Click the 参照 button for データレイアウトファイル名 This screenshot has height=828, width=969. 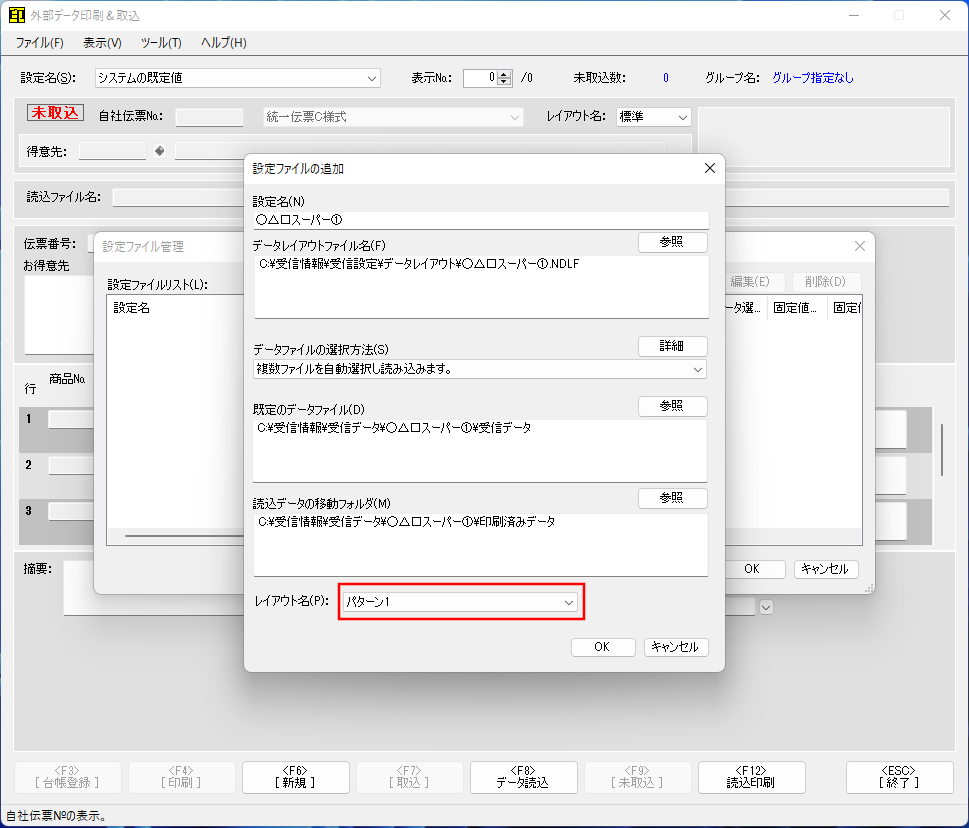tap(672, 242)
